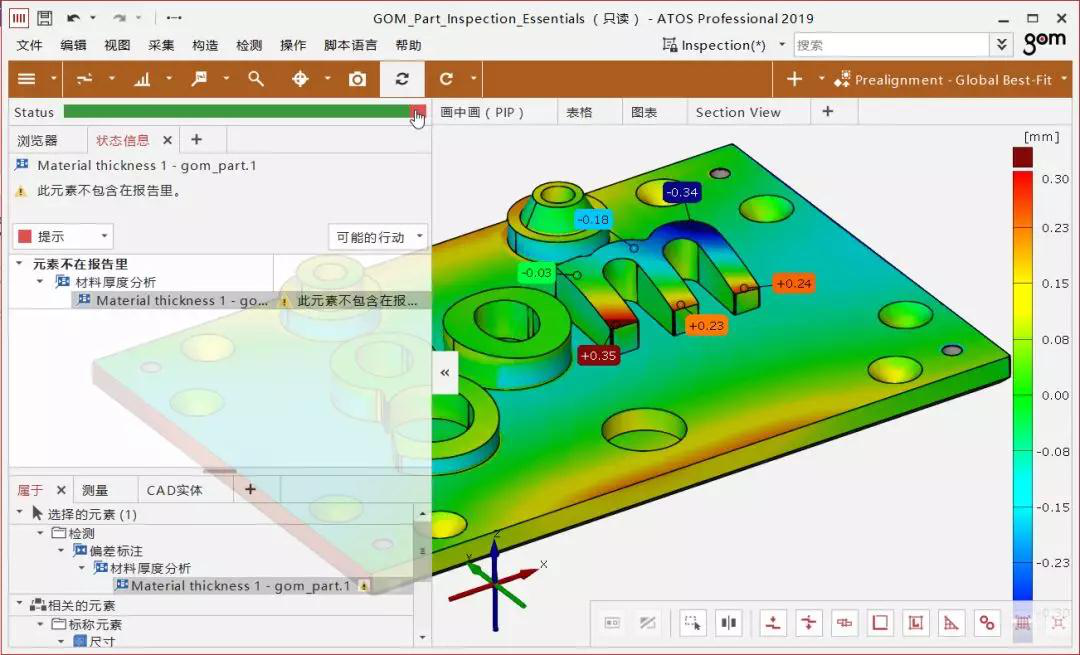Open the 脚本语言 menu
Image resolution: width=1080 pixels, height=655 pixels.
click(x=351, y=45)
